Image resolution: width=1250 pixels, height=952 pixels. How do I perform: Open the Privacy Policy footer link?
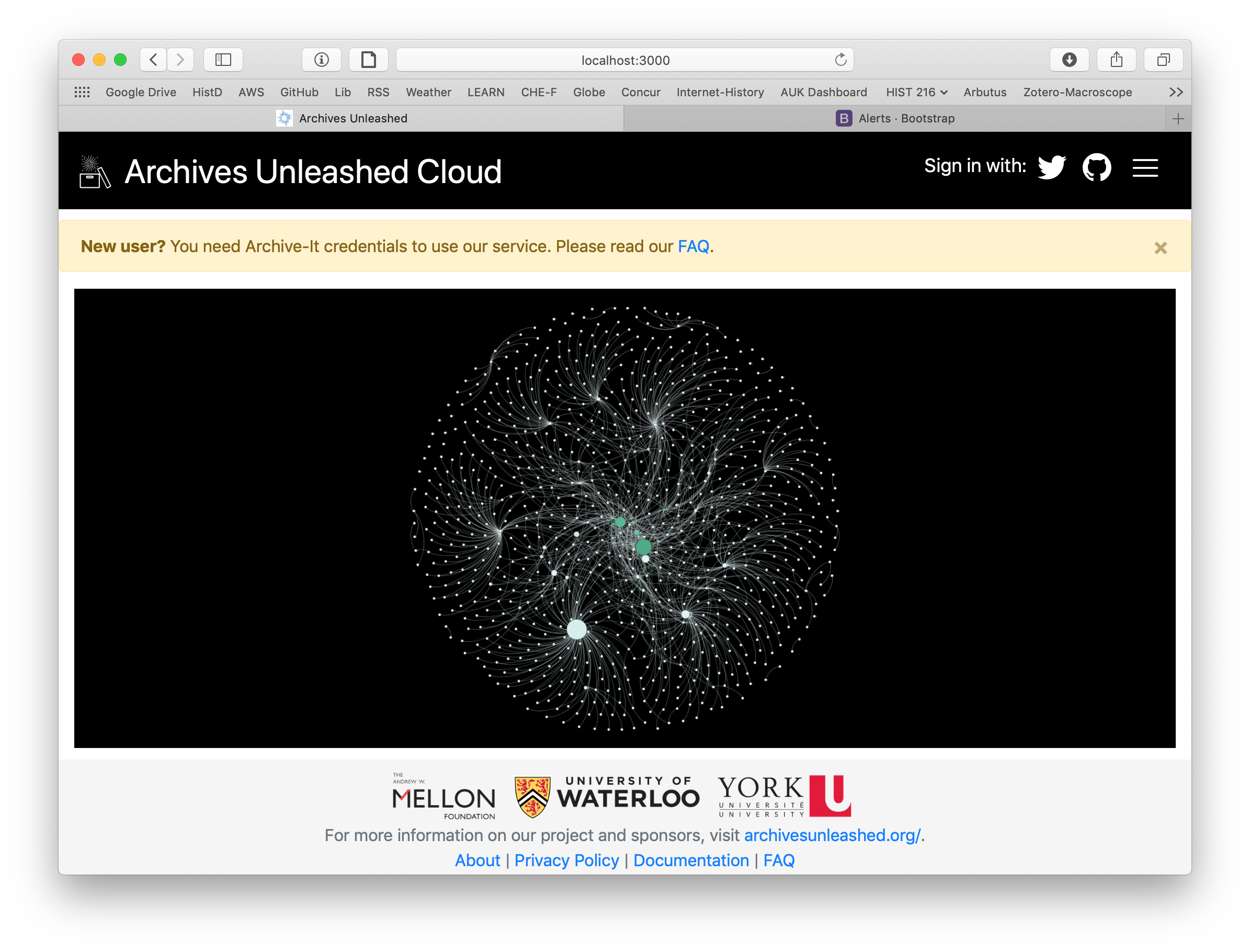[x=566, y=860]
